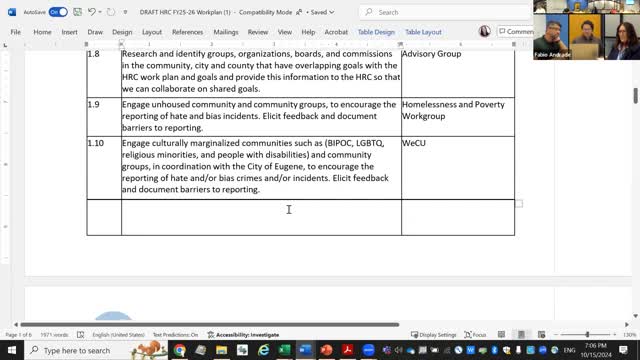Launch Adobe Acrobat from the taskbar
Image resolution: width=640 pixels, height=360 pixels.
347,350
